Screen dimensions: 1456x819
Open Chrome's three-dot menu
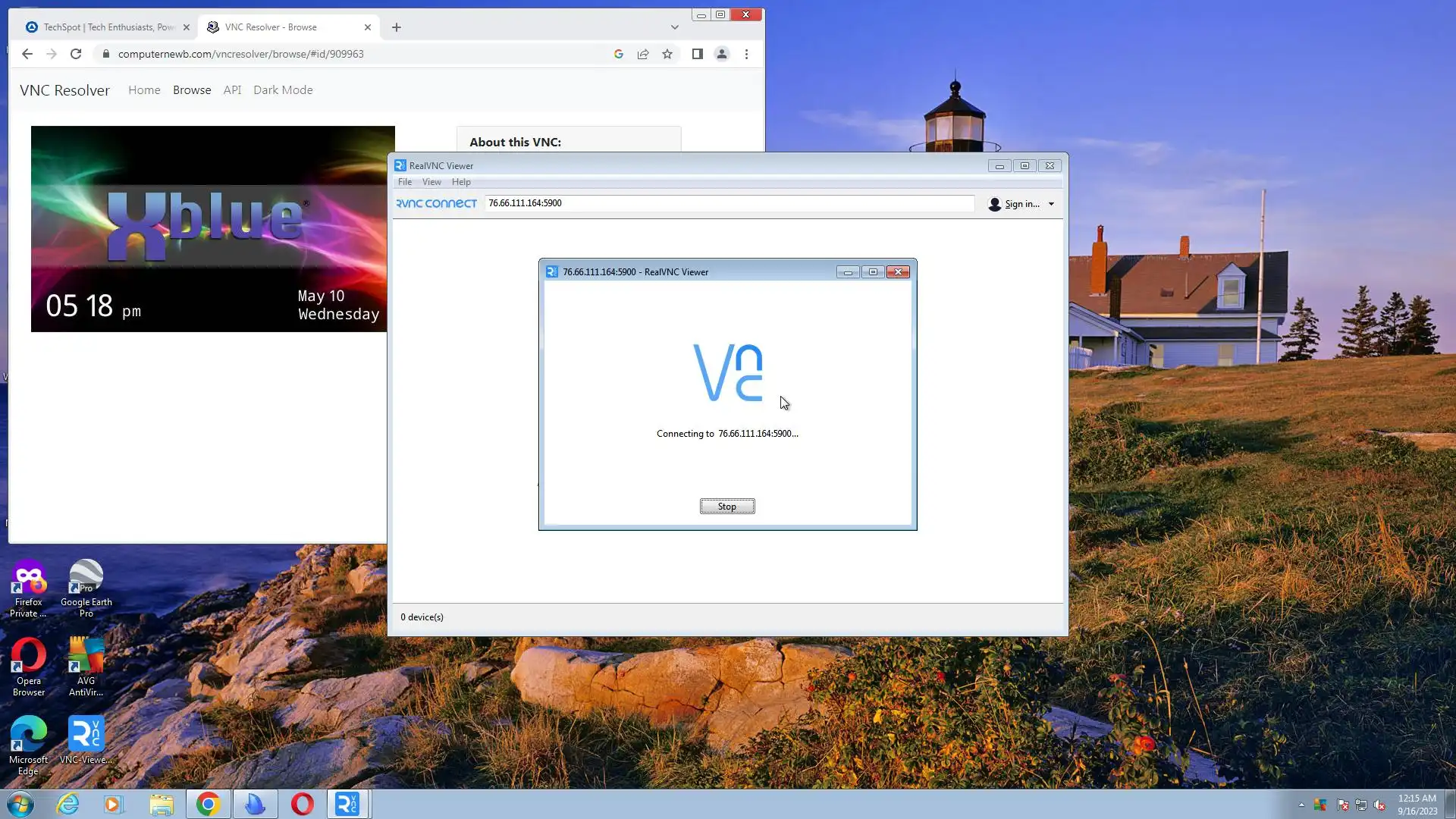click(x=746, y=54)
